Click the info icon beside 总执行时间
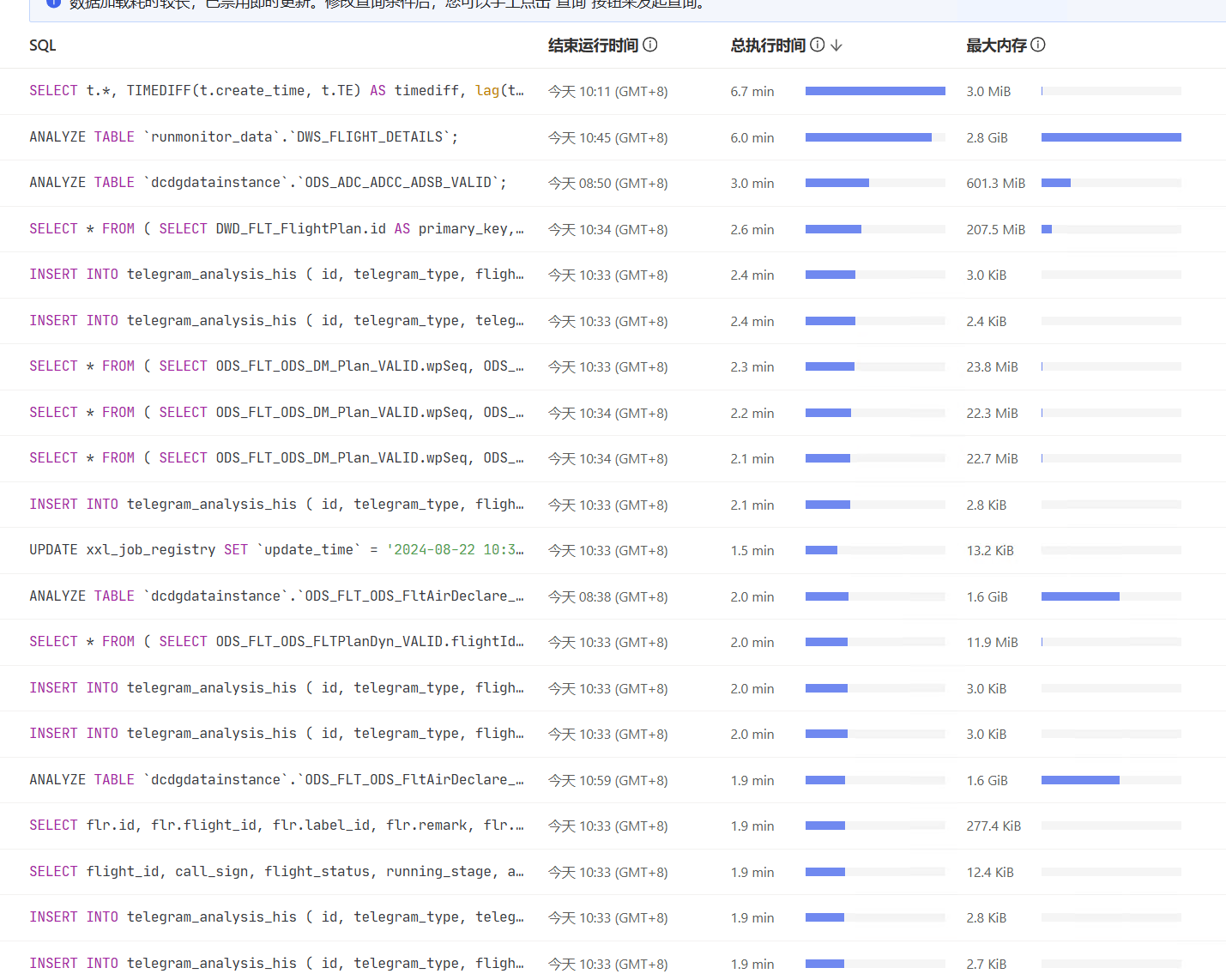The height and width of the screenshot is (980, 1226). point(817,45)
